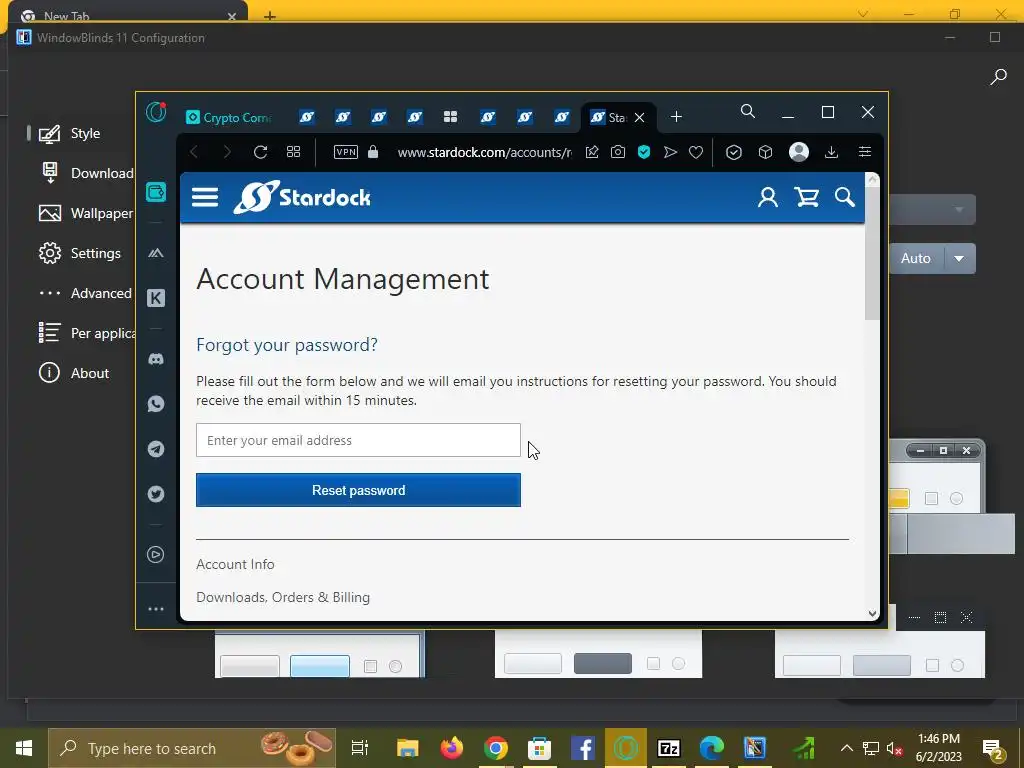This screenshot has height=768, width=1024.
Task: Click the page scrollbar down arrow
Action: coord(872,613)
